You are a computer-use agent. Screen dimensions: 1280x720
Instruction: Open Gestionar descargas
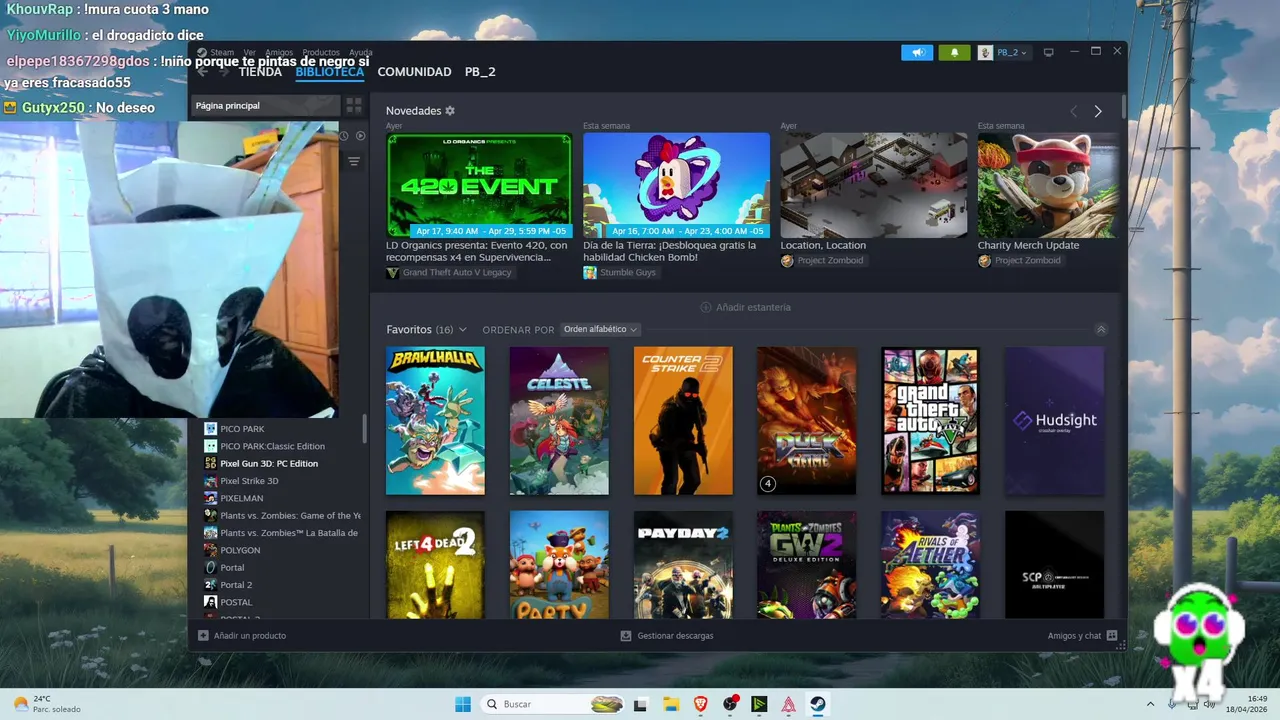[x=667, y=635]
